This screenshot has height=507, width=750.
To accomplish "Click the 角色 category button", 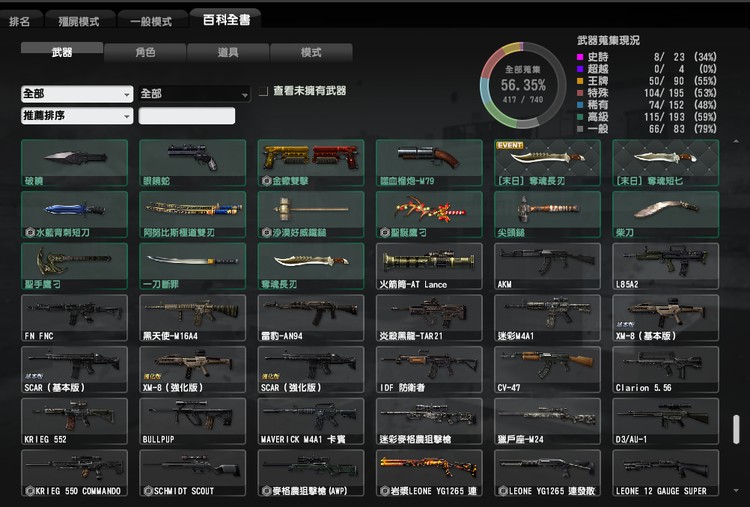I will point(145,52).
